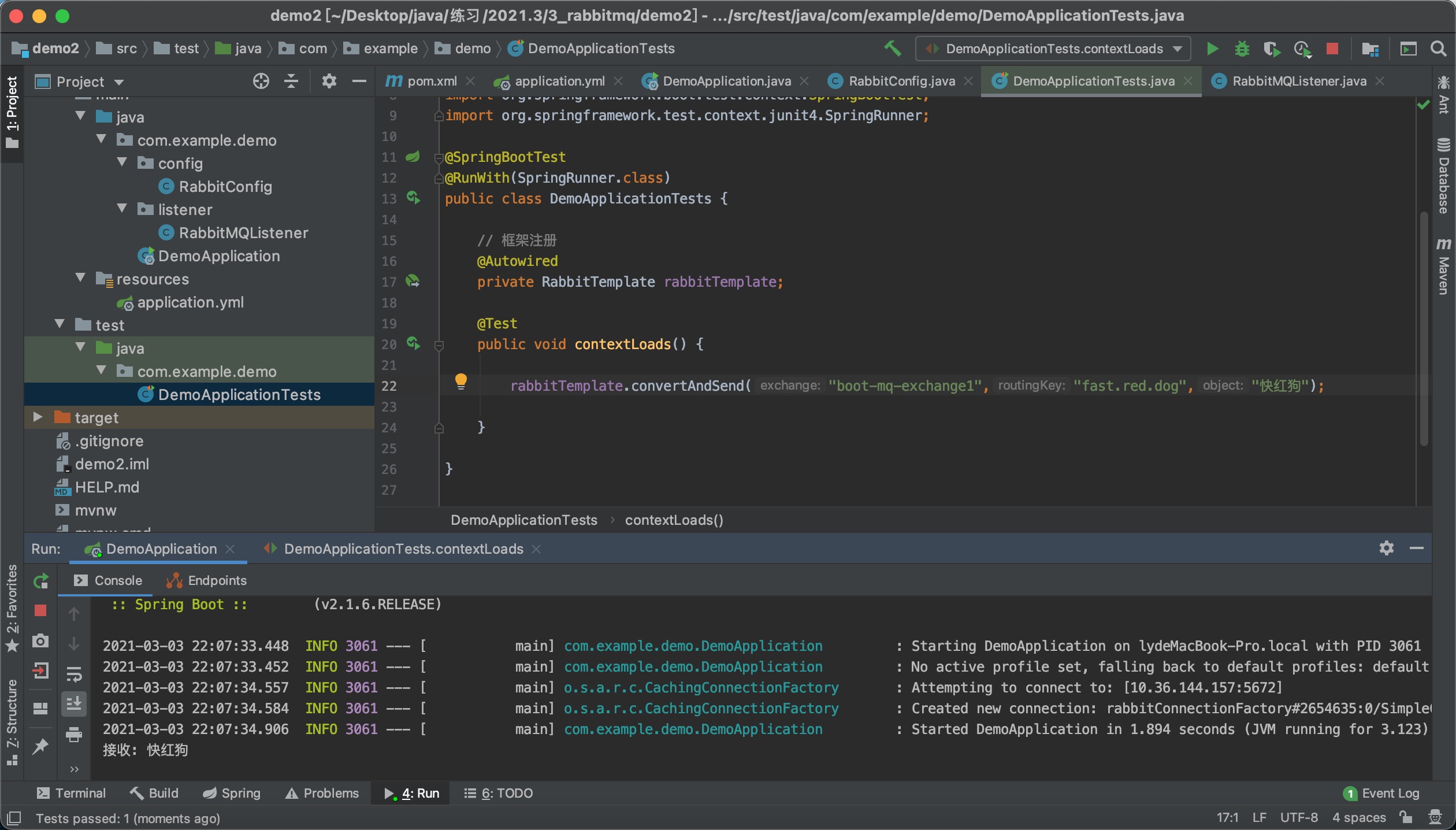1456x830 pixels.
Task: Click the Search Everywhere magnifier icon
Action: pyautogui.click(x=1438, y=49)
